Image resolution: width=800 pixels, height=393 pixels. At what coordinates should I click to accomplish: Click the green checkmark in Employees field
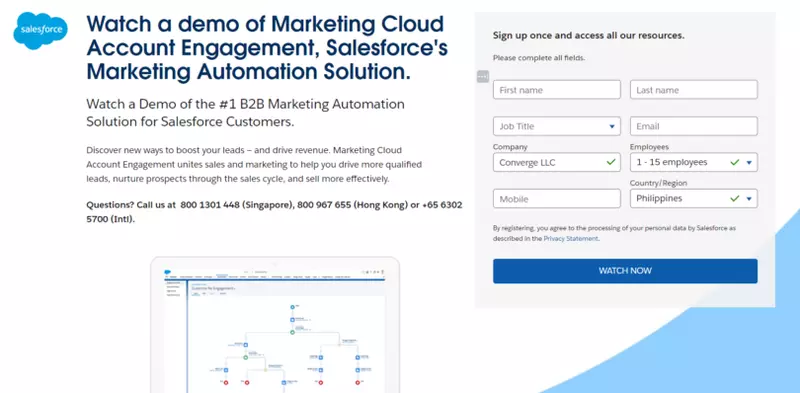tap(735, 162)
